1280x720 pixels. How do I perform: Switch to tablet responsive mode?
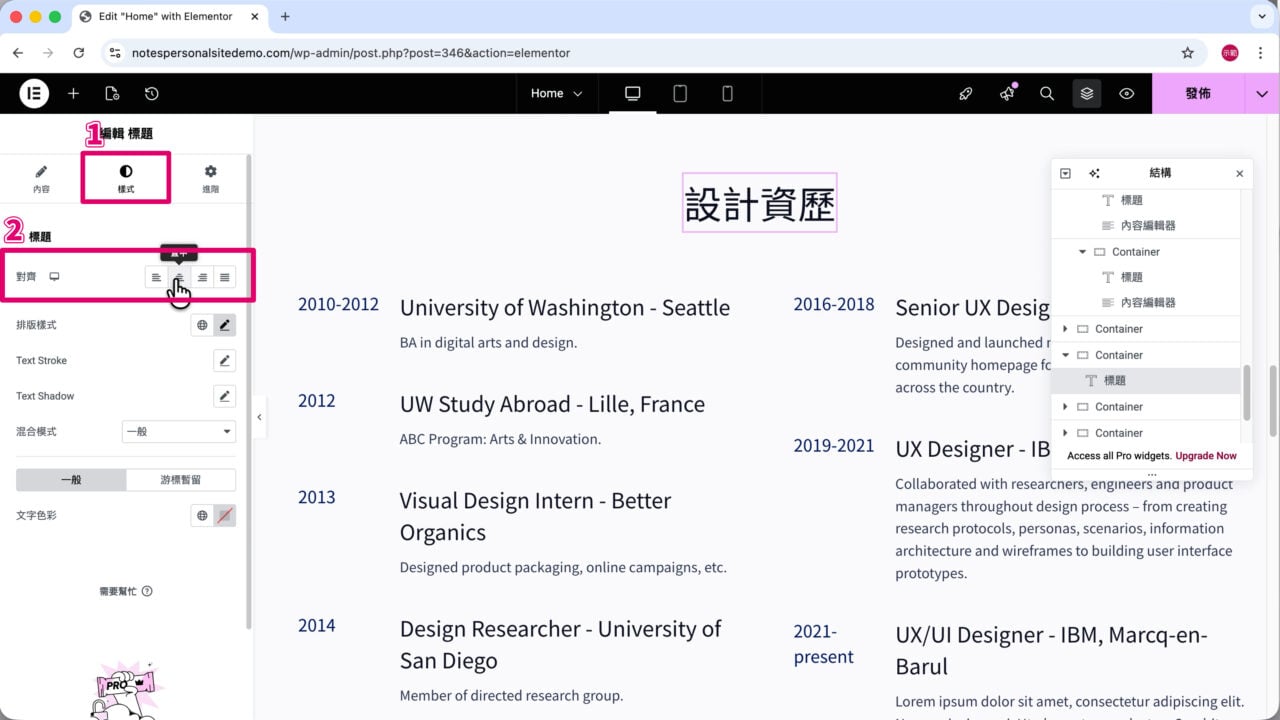pos(680,93)
